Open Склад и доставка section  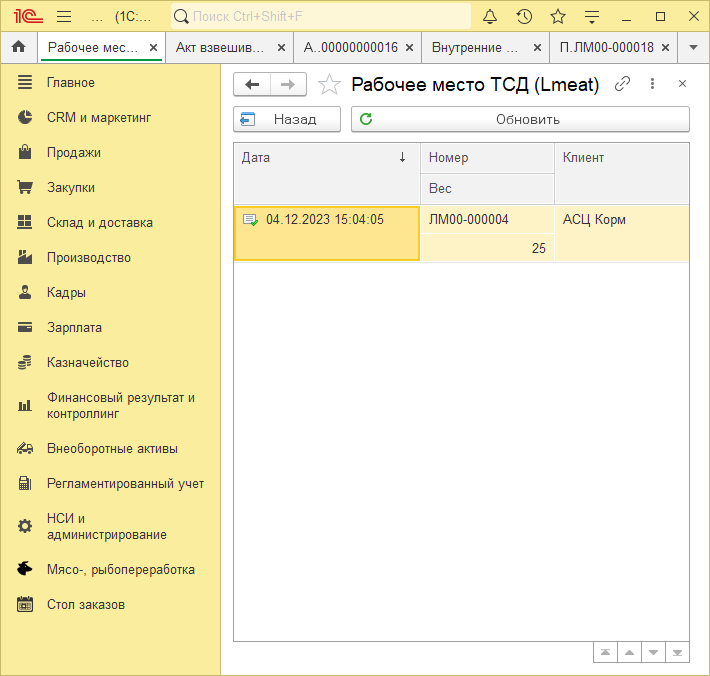(100, 222)
